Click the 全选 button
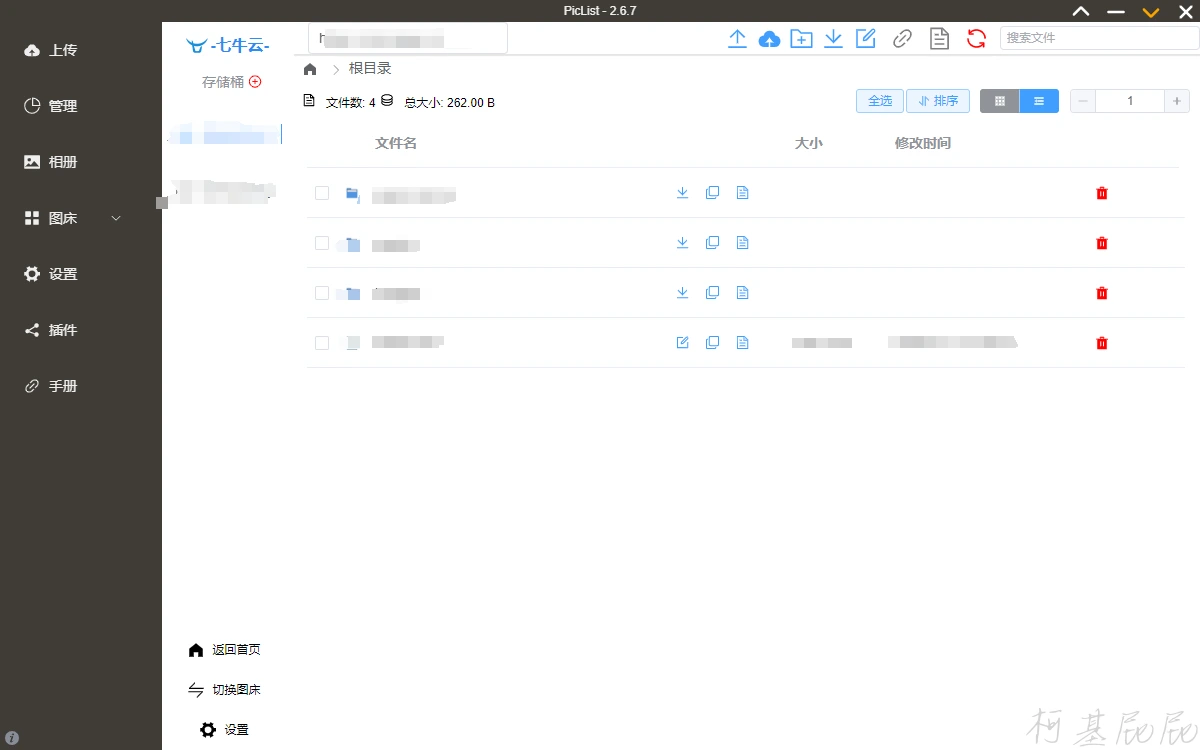The height and width of the screenshot is (750, 1200). pyautogui.click(x=880, y=101)
